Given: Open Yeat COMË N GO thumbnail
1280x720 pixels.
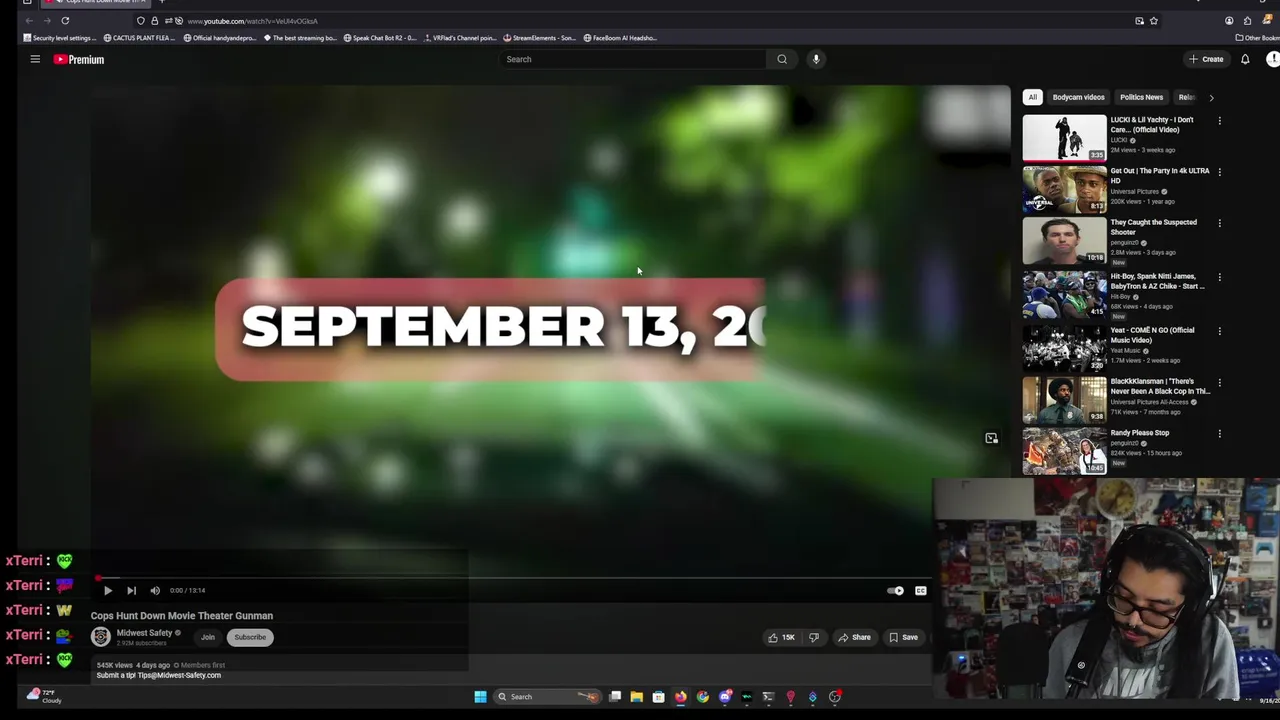Looking at the screenshot, I should point(1064,348).
